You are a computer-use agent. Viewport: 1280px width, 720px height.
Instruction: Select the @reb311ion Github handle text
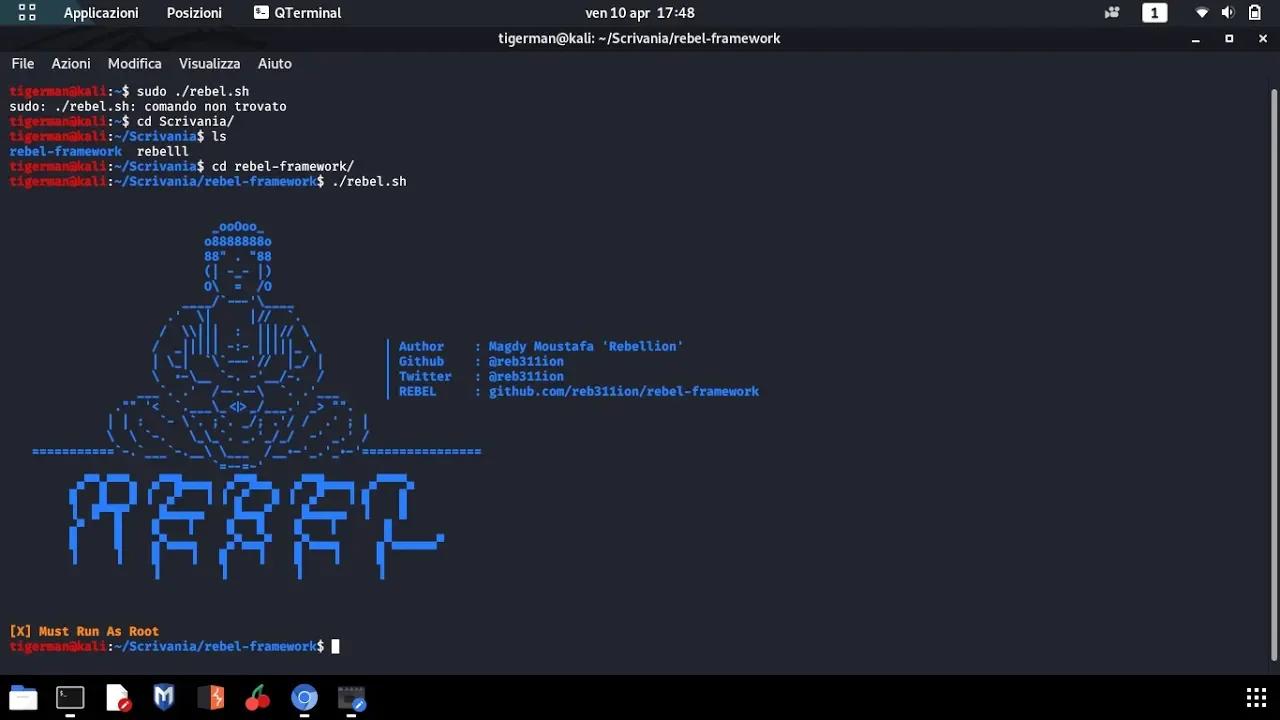click(526, 361)
